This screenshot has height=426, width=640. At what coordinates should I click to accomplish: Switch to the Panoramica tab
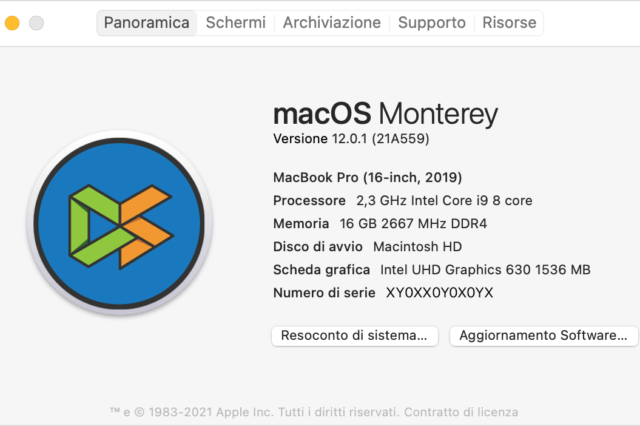[146, 22]
